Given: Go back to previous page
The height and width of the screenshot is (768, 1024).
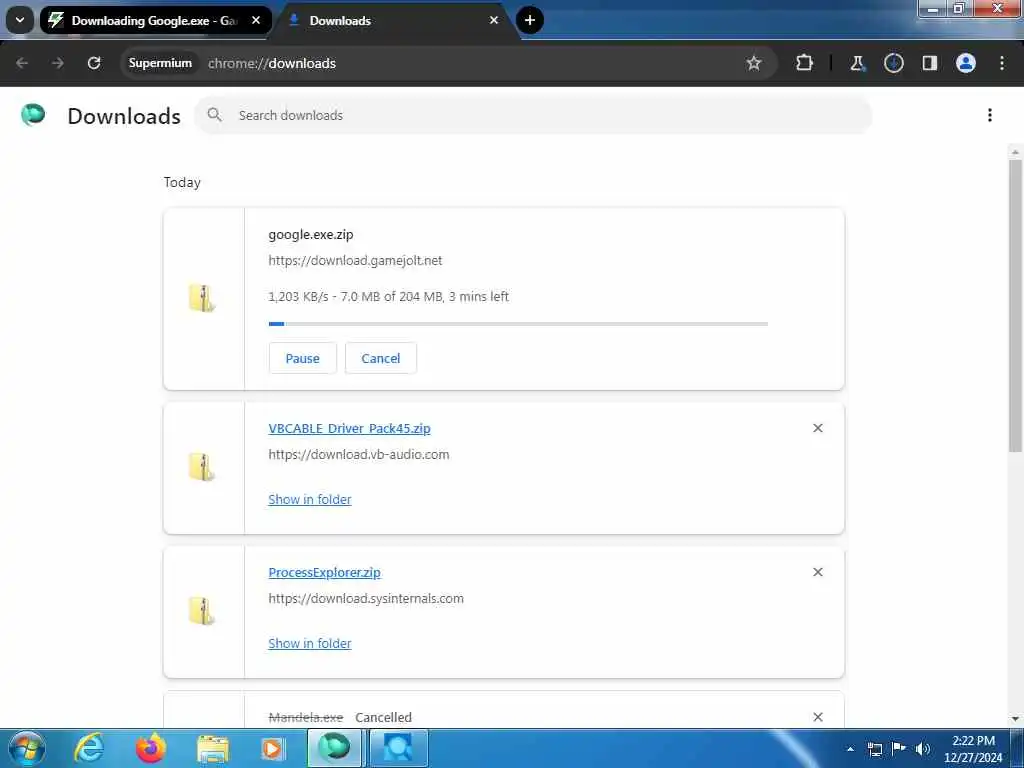Looking at the screenshot, I should coord(22,63).
